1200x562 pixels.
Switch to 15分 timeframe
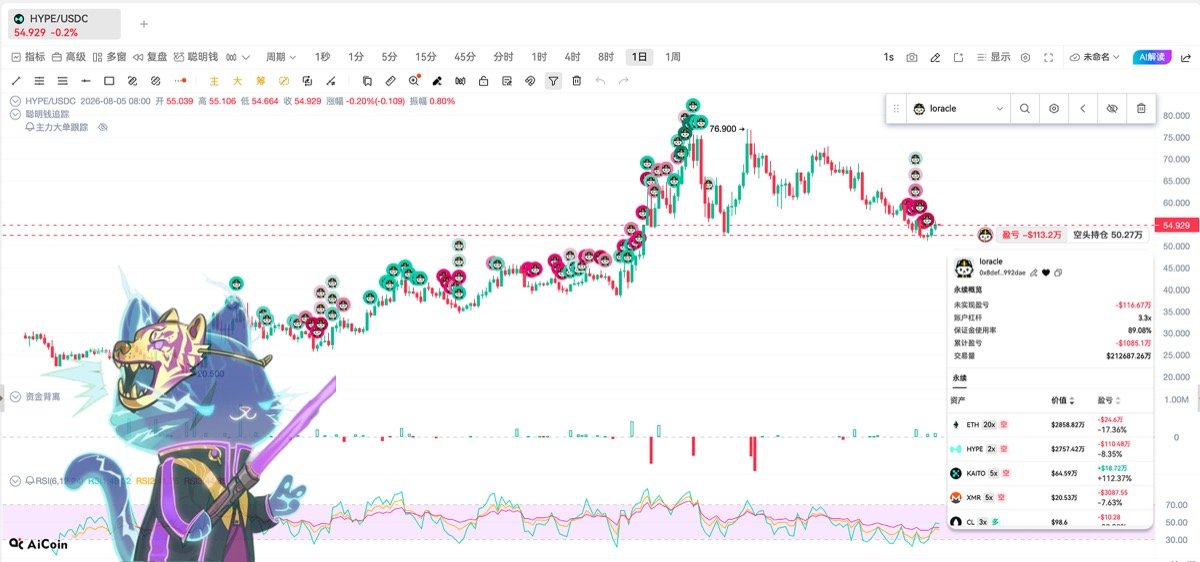click(x=426, y=57)
